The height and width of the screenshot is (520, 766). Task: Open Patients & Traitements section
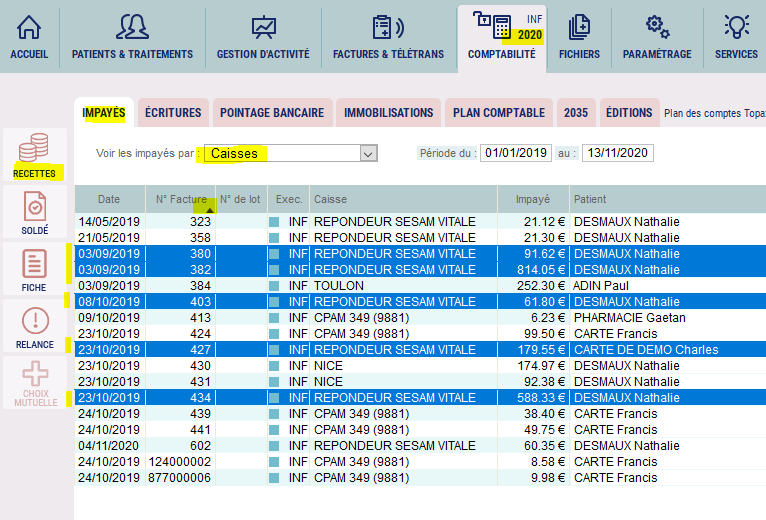coord(132,38)
